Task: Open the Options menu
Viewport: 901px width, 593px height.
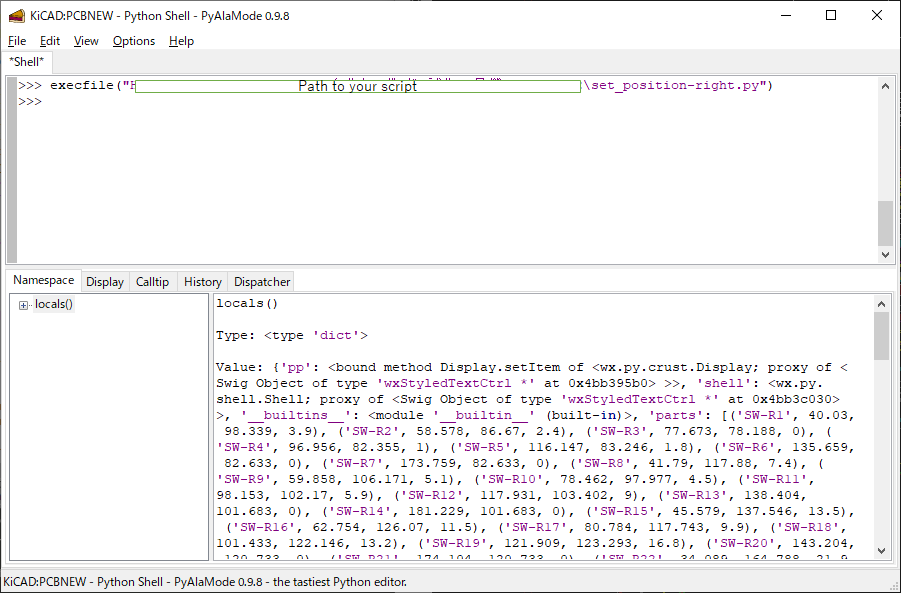Action: pyautogui.click(x=134, y=41)
